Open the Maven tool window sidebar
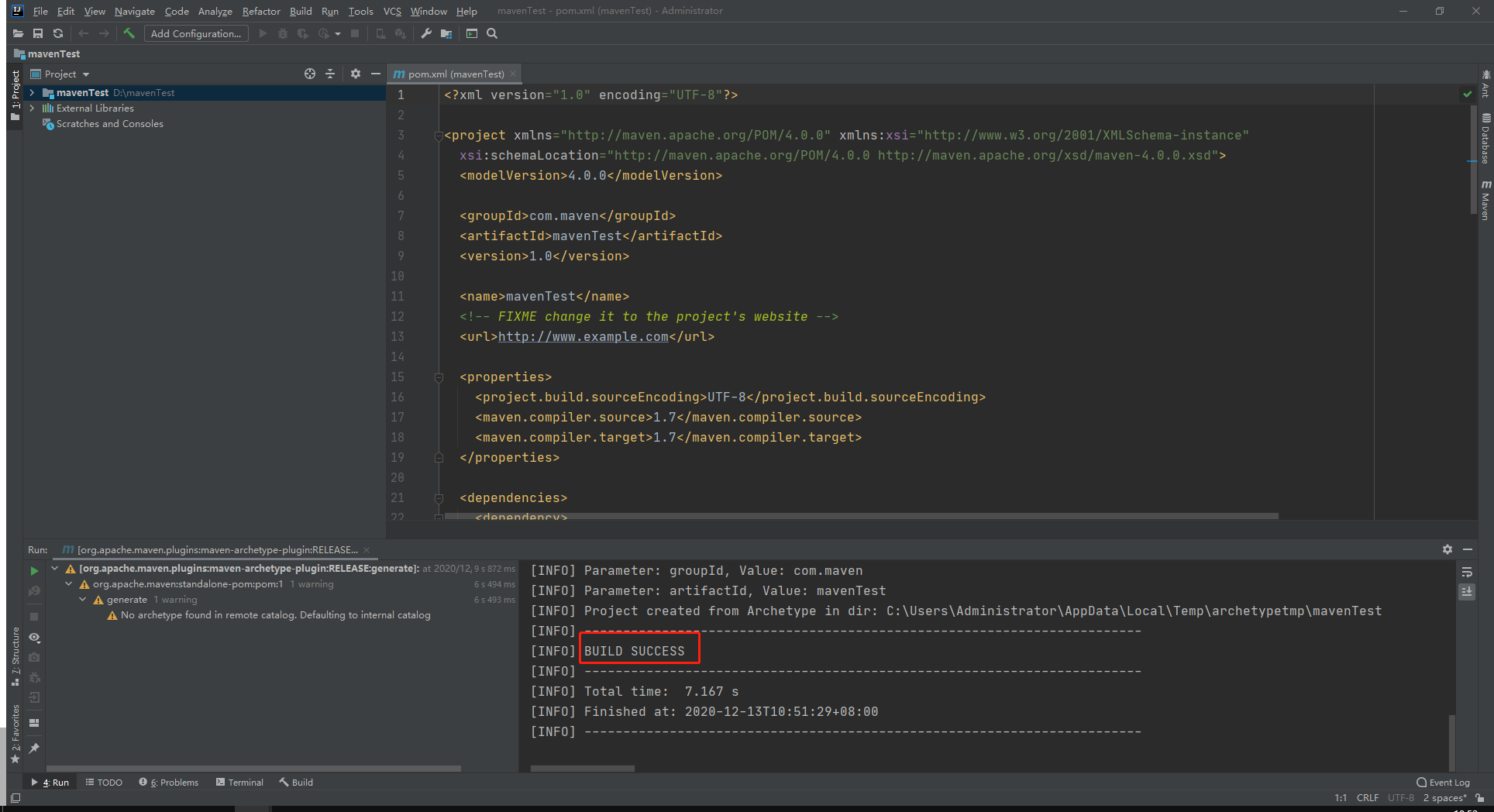 (1485, 201)
